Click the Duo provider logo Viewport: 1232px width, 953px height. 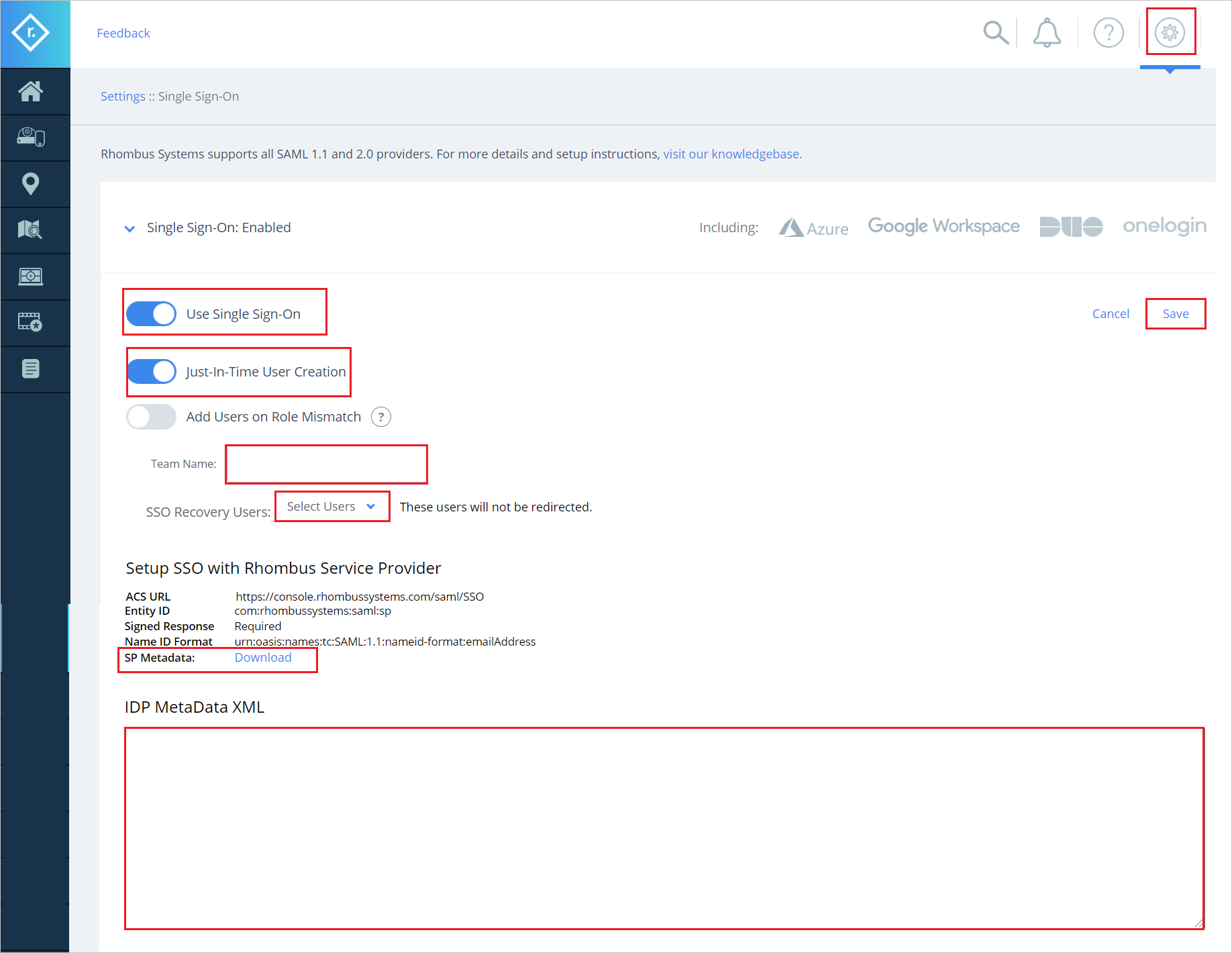point(1071,227)
